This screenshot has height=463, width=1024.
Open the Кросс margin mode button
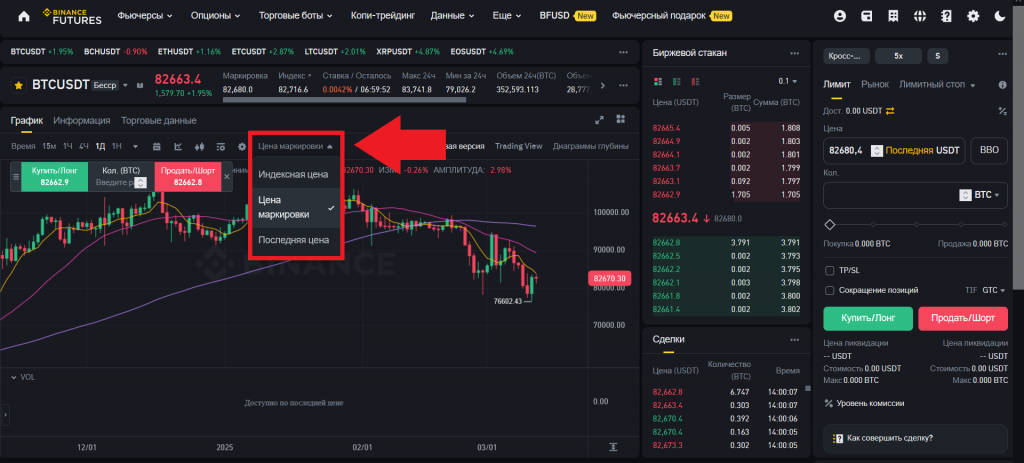point(846,56)
